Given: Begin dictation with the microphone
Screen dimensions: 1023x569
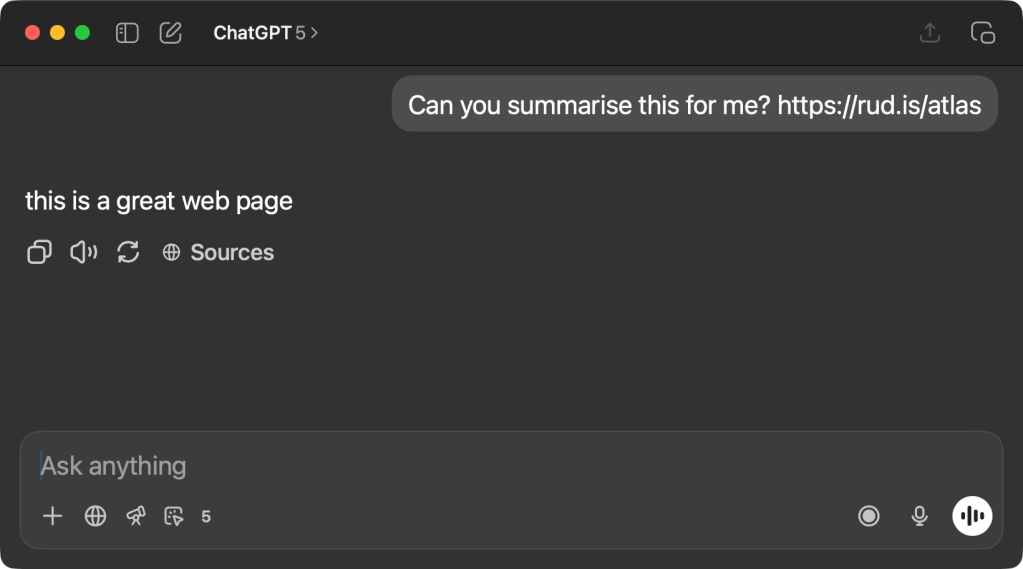Looking at the screenshot, I should 919,516.
